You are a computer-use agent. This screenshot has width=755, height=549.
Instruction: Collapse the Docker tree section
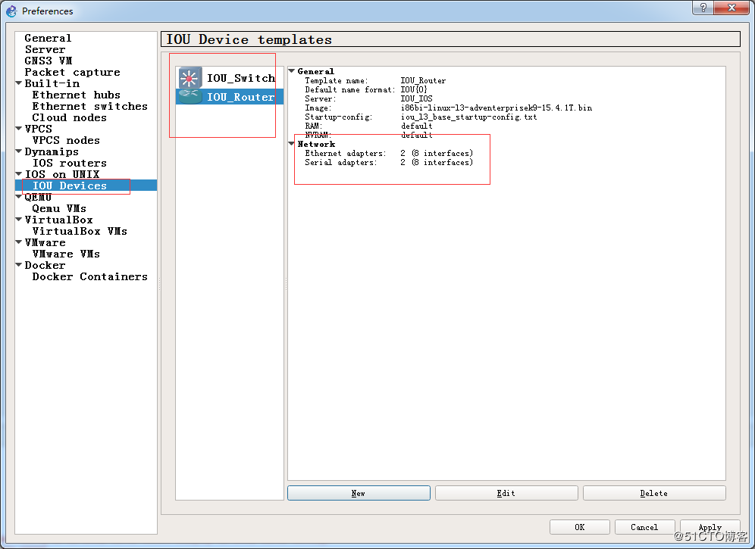pyautogui.click(x=19, y=264)
